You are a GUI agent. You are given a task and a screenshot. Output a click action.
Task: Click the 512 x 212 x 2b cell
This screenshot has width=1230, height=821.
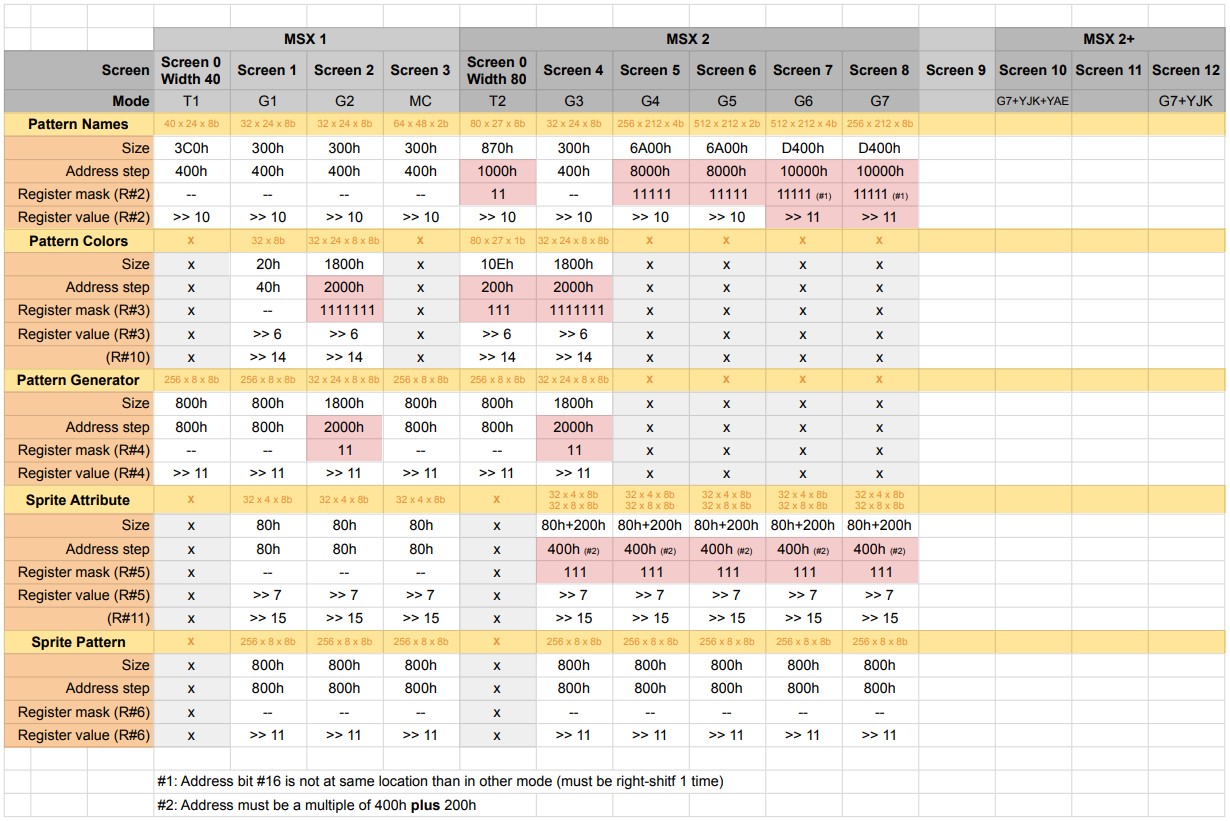point(726,124)
